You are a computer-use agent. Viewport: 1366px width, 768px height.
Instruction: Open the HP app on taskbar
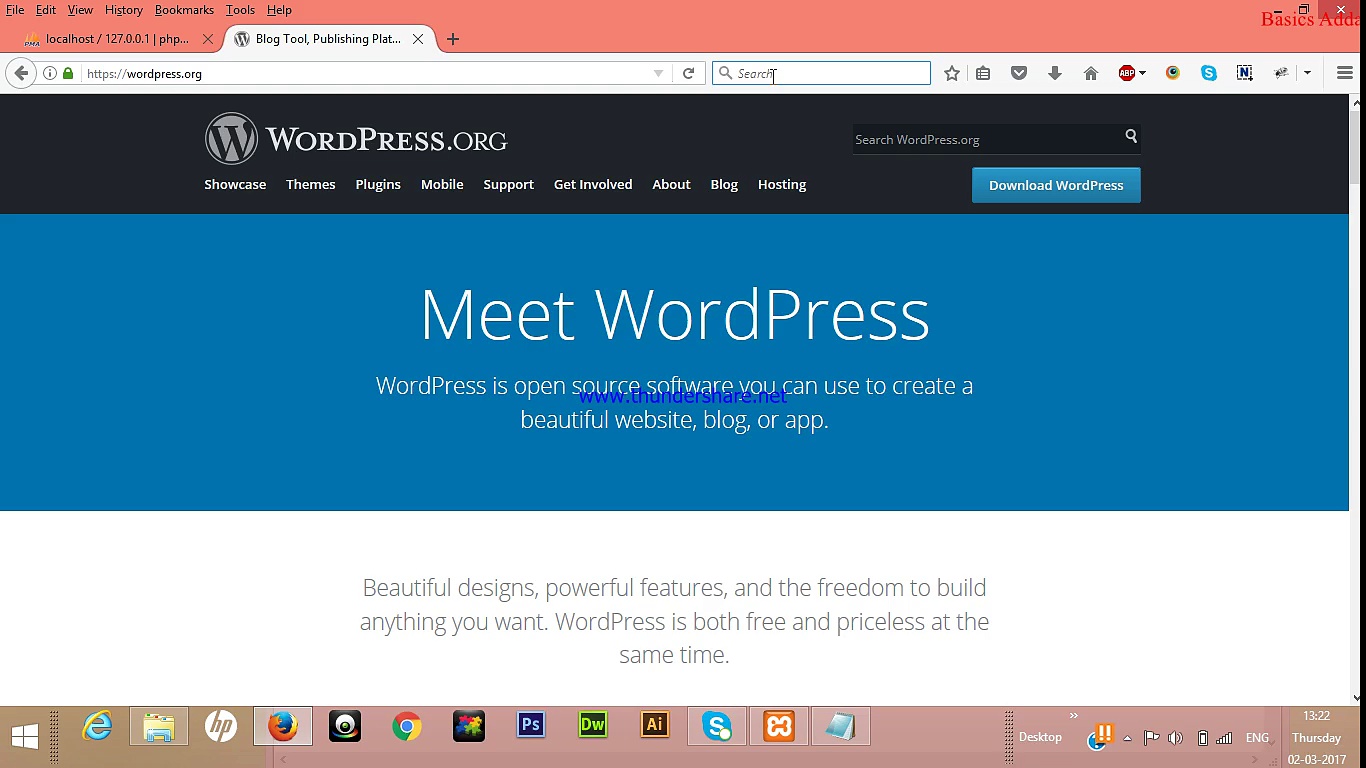221,727
